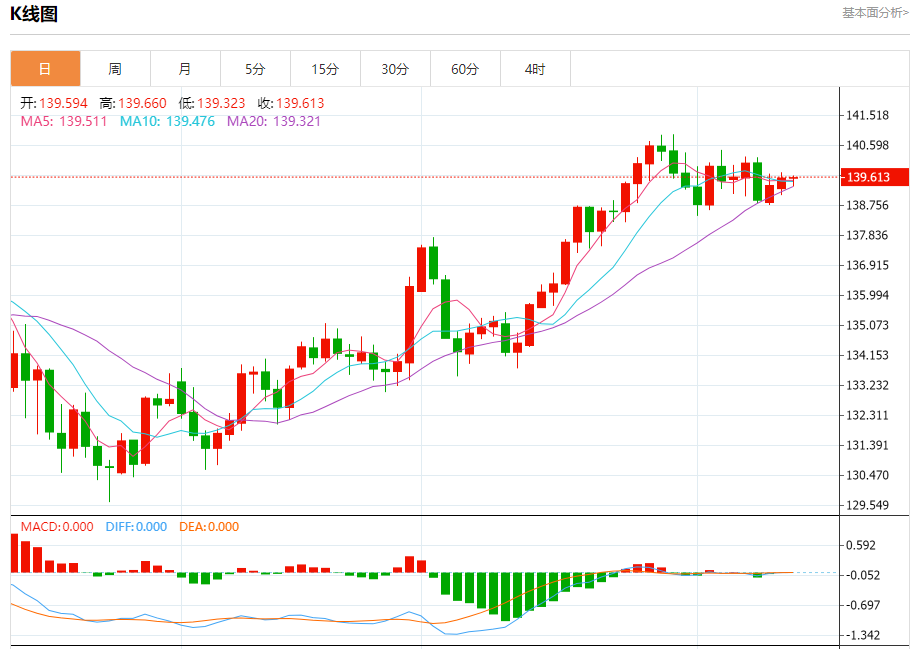
Task: Click the 140.598 price axis label
Action: tap(867, 145)
